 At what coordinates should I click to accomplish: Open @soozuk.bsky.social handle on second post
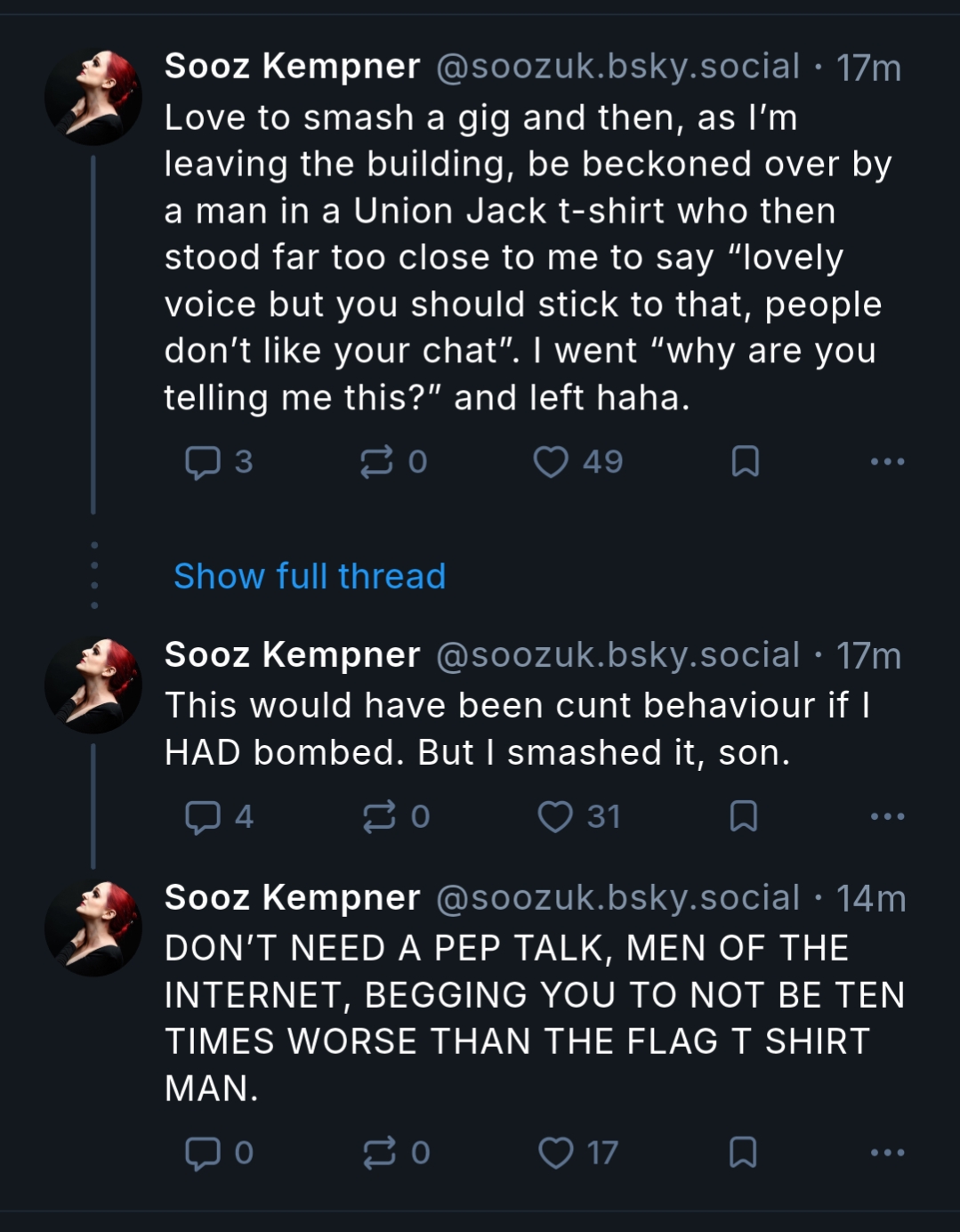[617, 655]
